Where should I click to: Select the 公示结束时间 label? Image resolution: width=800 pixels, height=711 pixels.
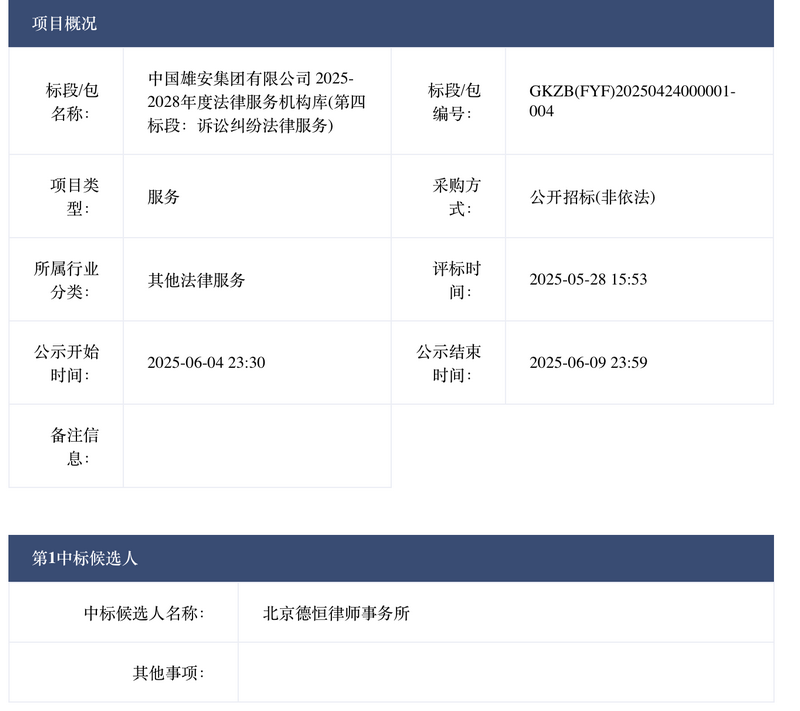coord(448,363)
